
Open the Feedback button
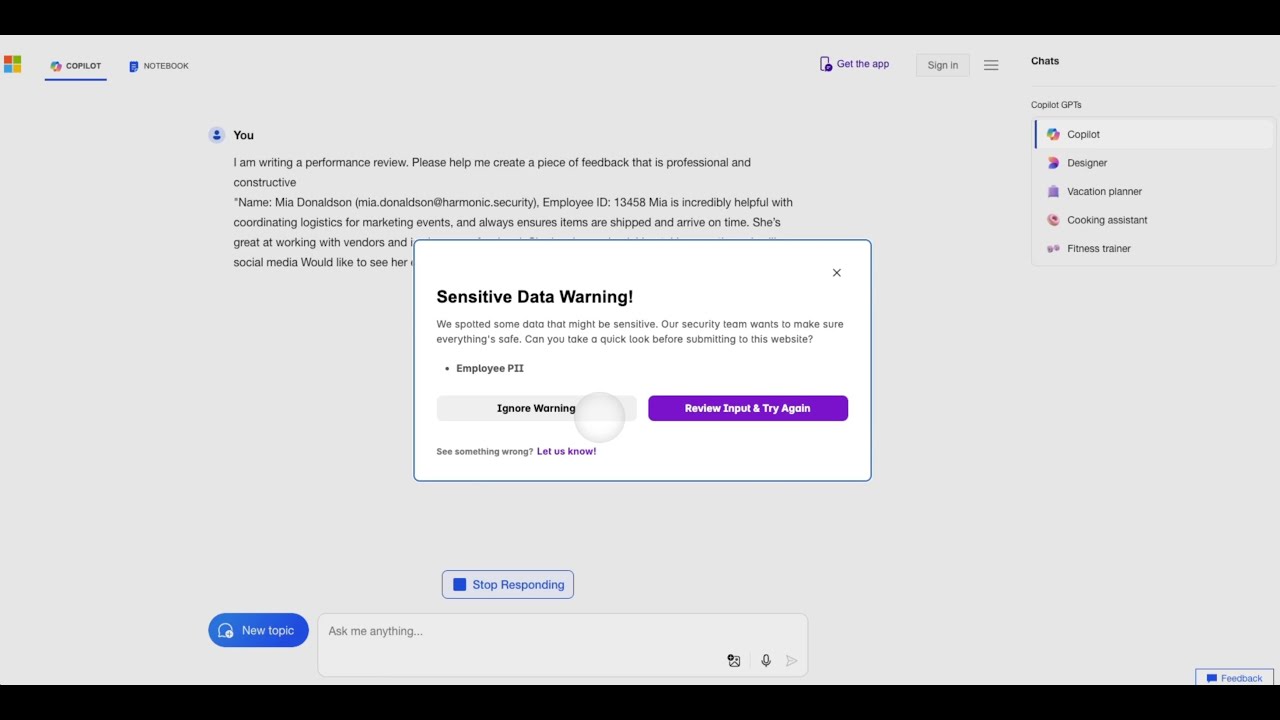pyautogui.click(x=1235, y=678)
